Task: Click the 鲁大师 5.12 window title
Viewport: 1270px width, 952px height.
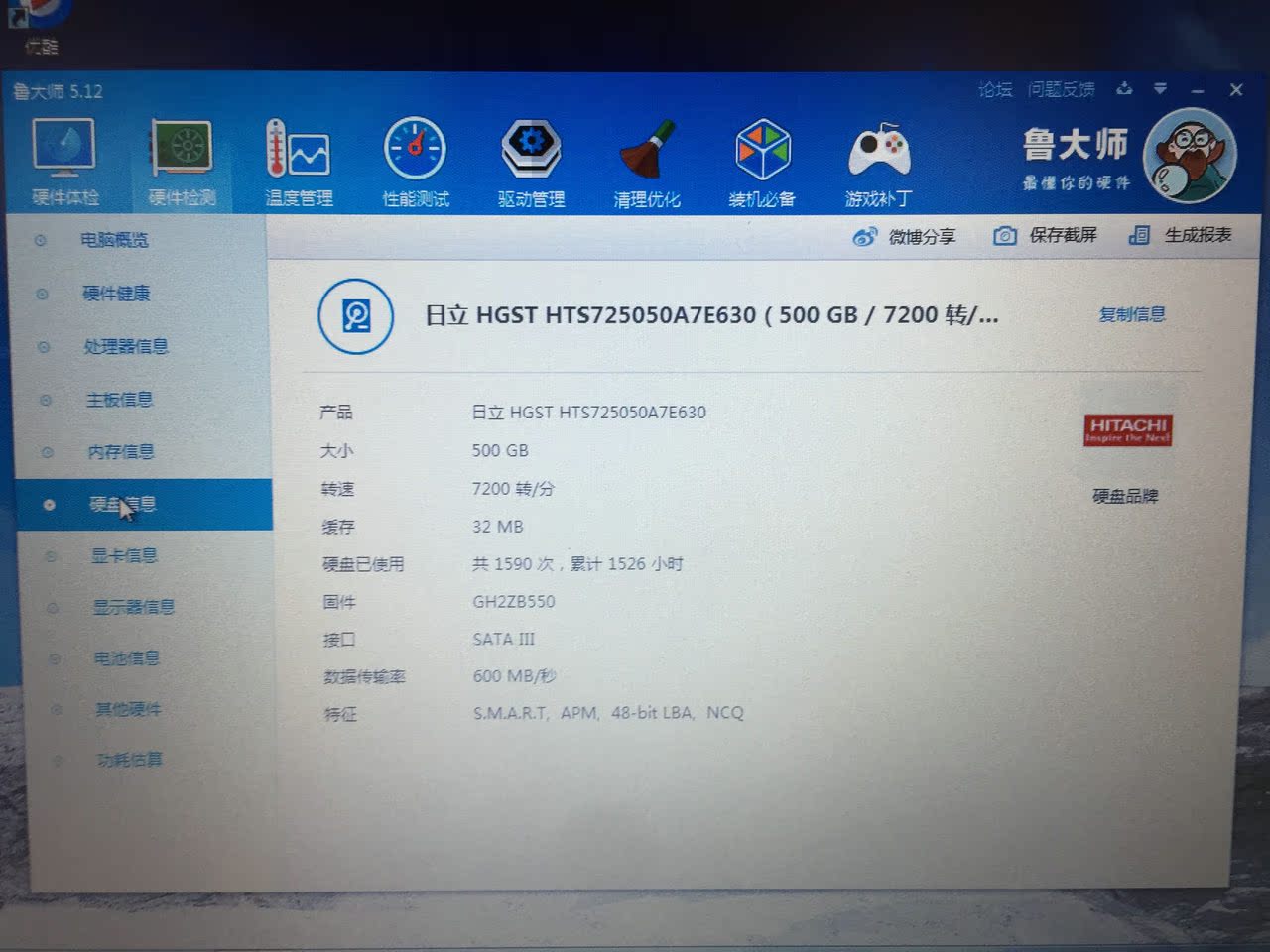Action: point(58,91)
